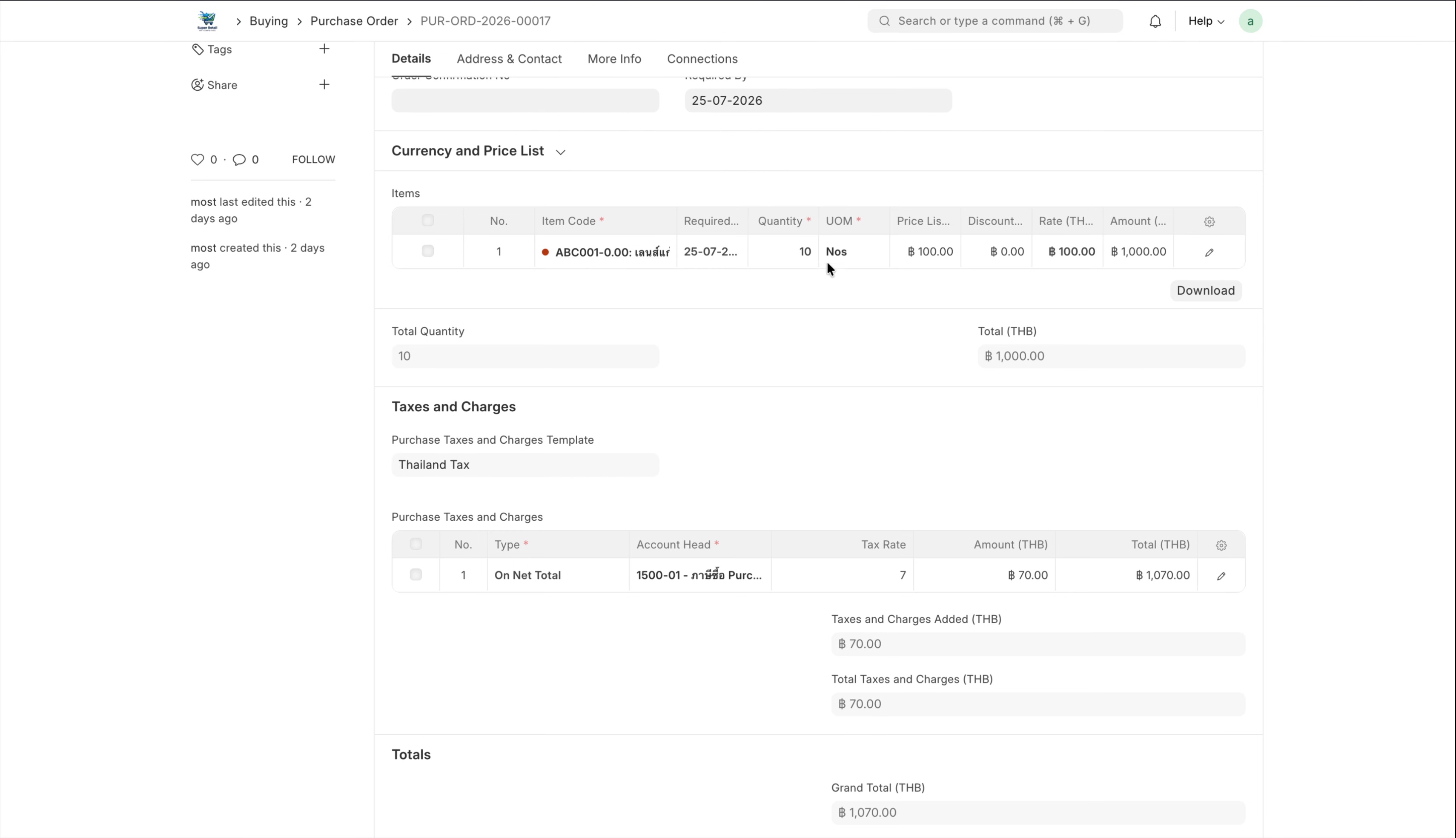The image size is (1456, 838).
Task: Click the Super Retail home logo
Action: 207,21
